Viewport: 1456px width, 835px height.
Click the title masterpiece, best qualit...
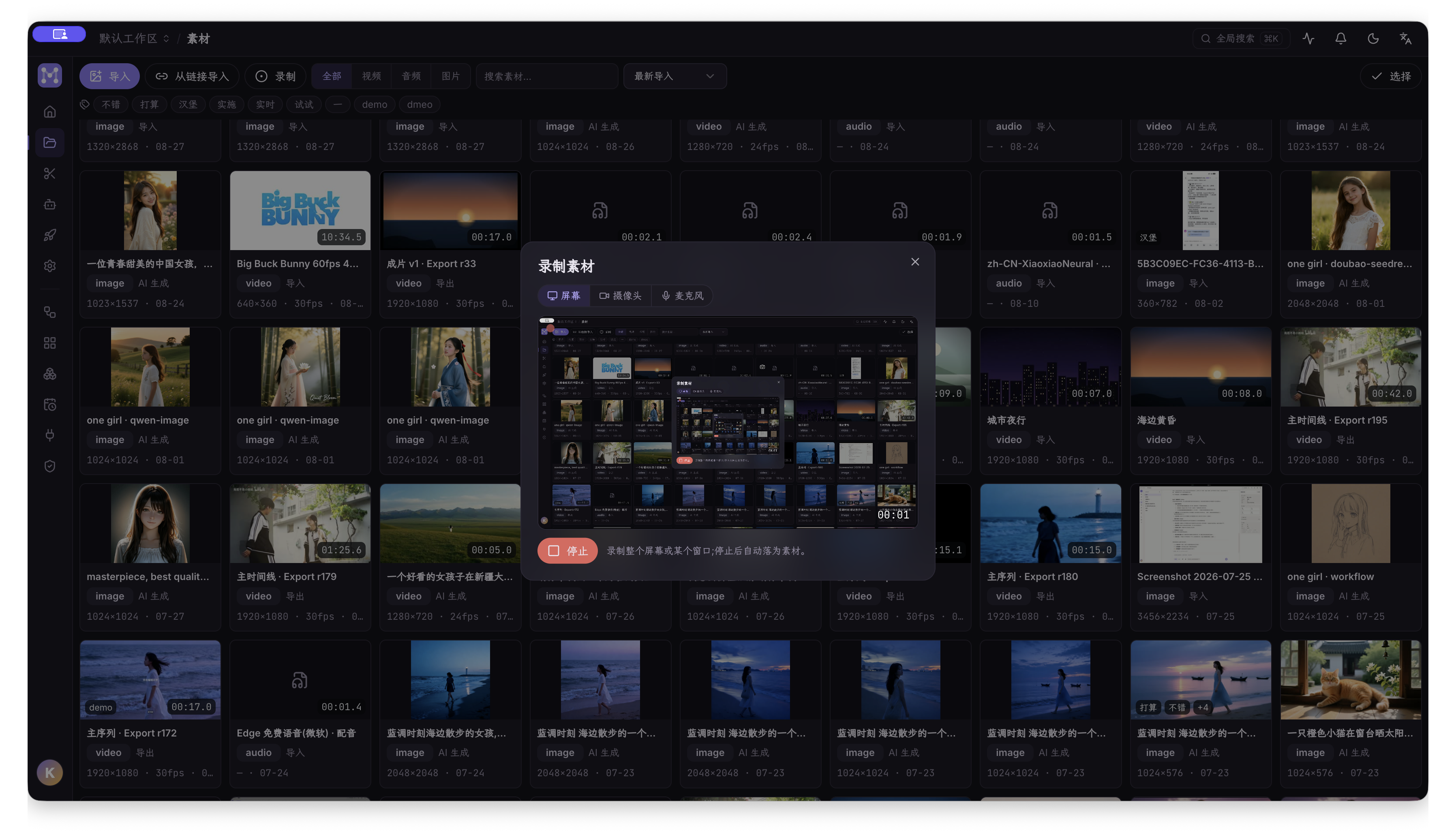[148, 577]
